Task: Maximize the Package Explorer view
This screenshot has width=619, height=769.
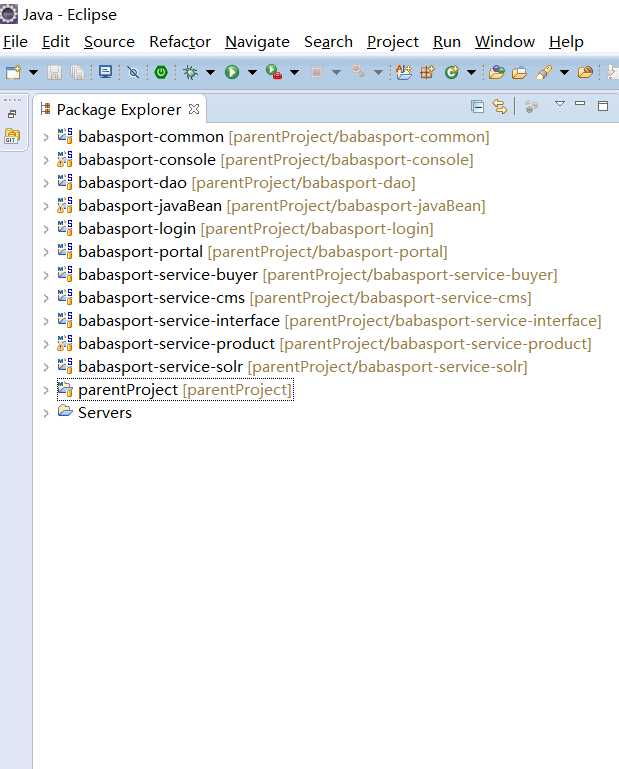Action: click(603, 105)
